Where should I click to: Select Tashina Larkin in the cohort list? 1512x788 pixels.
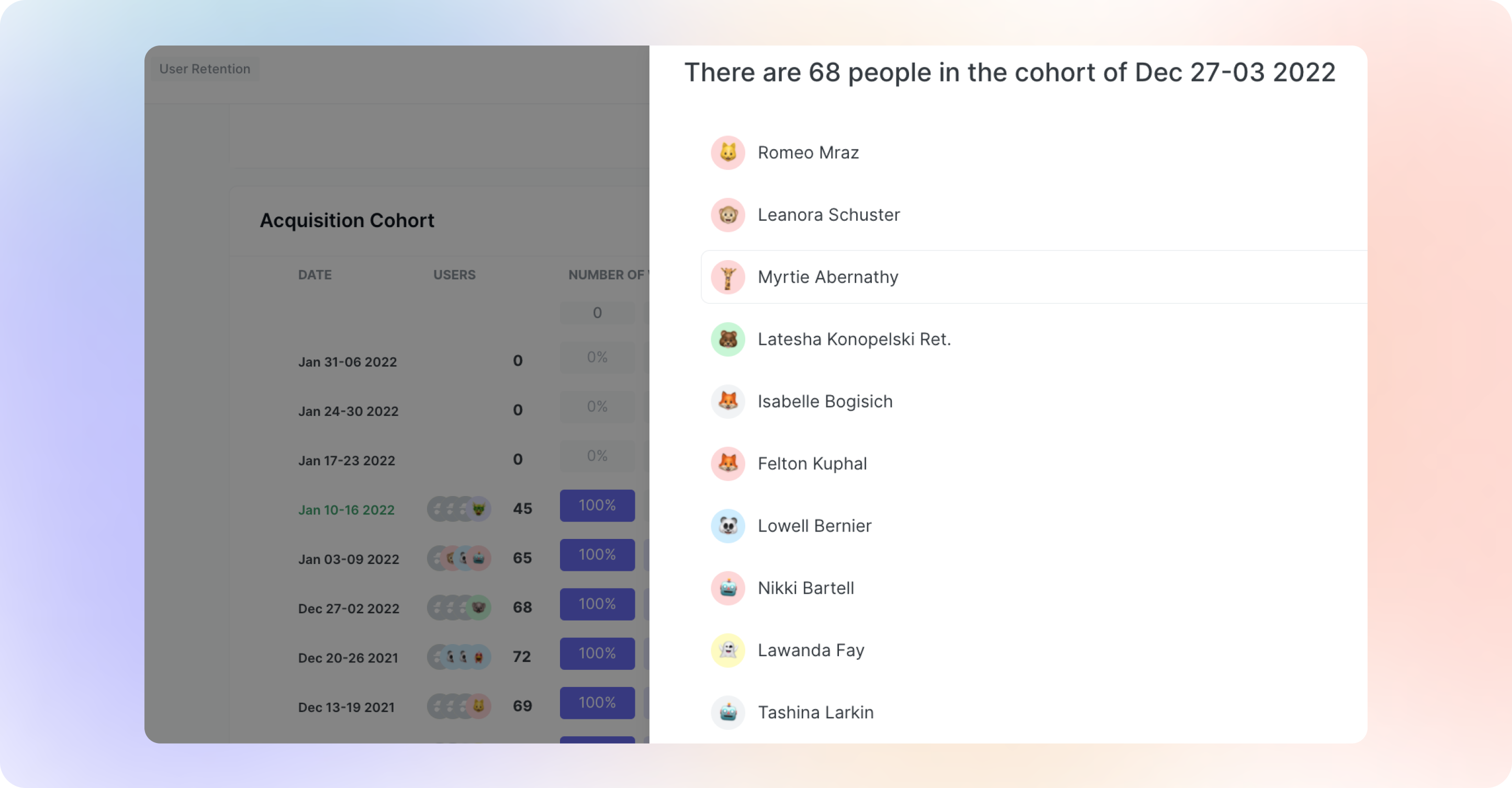click(815, 712)
